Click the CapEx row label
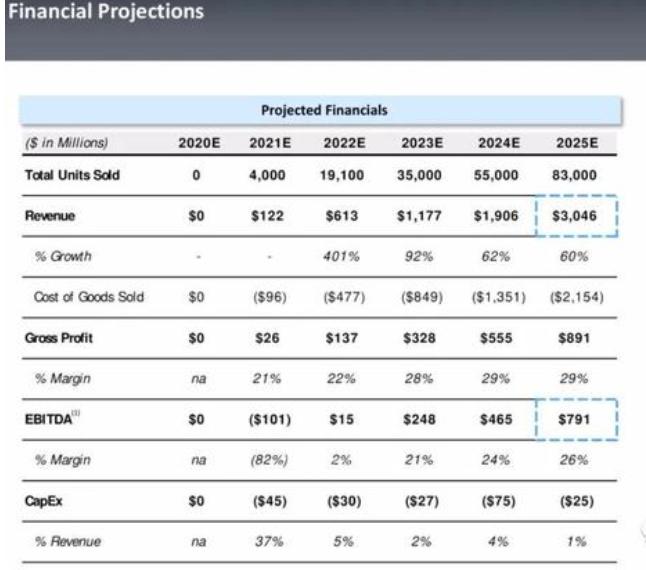The height and width of the screenshot is (570, 646). click(x=44, y=501)
